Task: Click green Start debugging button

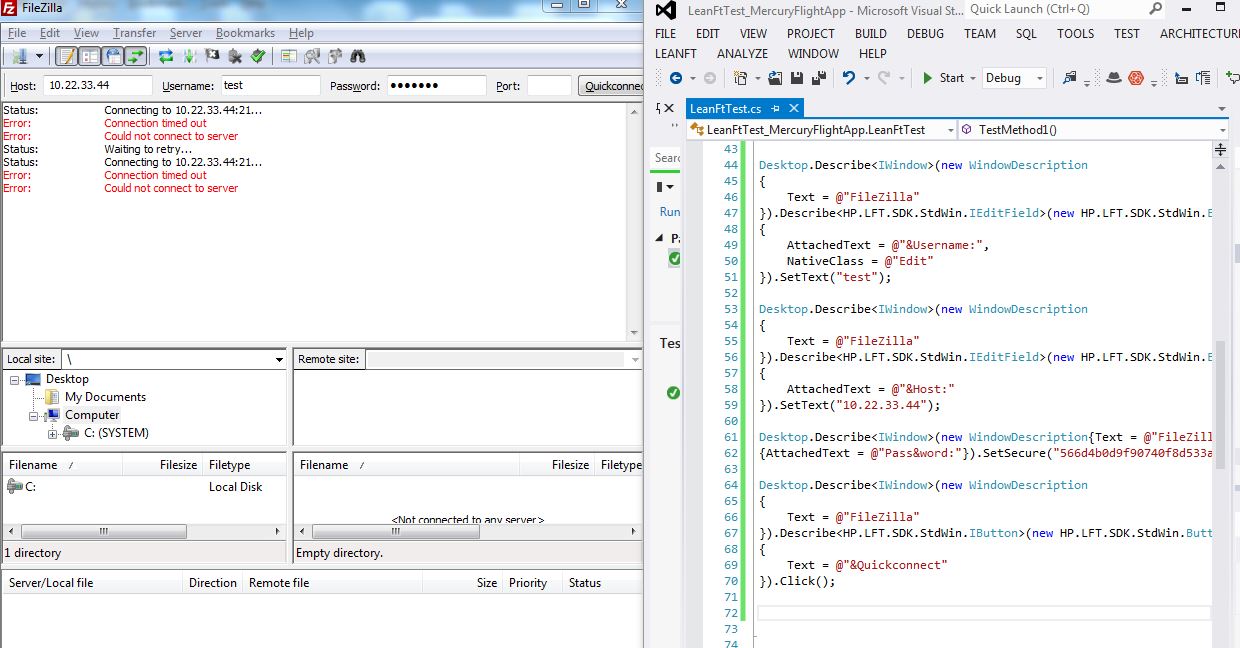Action: tap(943, 78)
